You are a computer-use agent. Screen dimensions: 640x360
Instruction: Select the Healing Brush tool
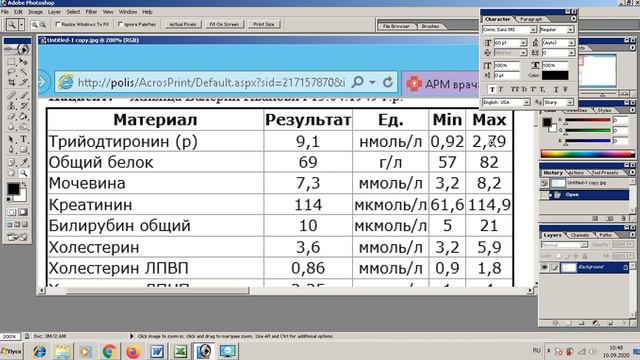click(11, 96)
